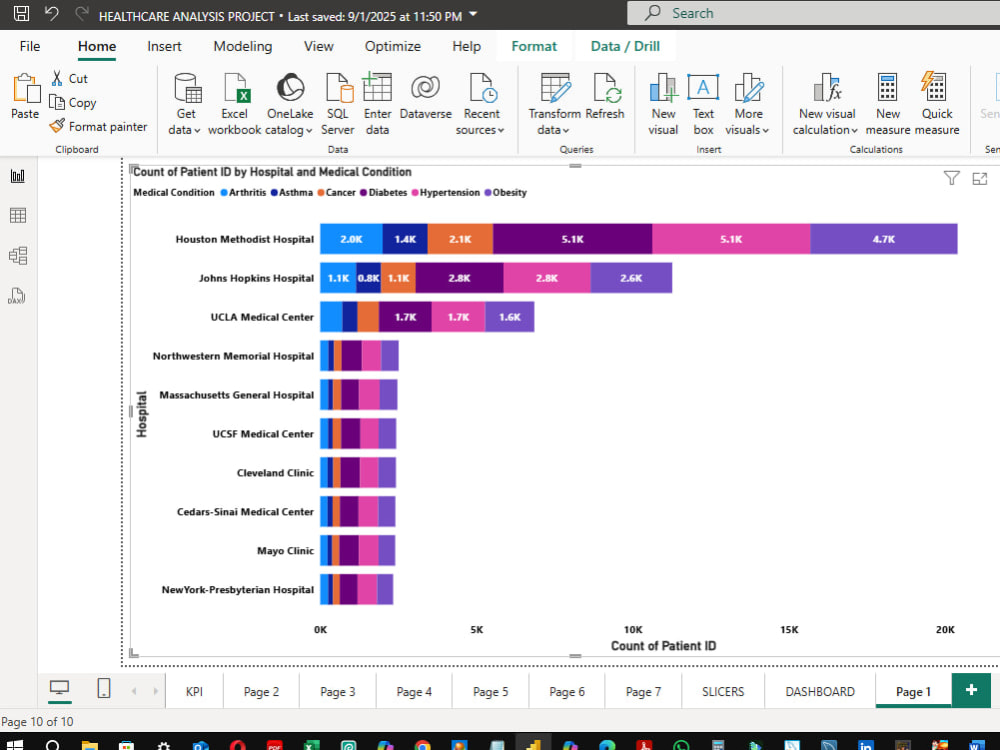Switch to mobile layout view
Viewport: 1000px width, 750px height.
(x=103, y=688)
